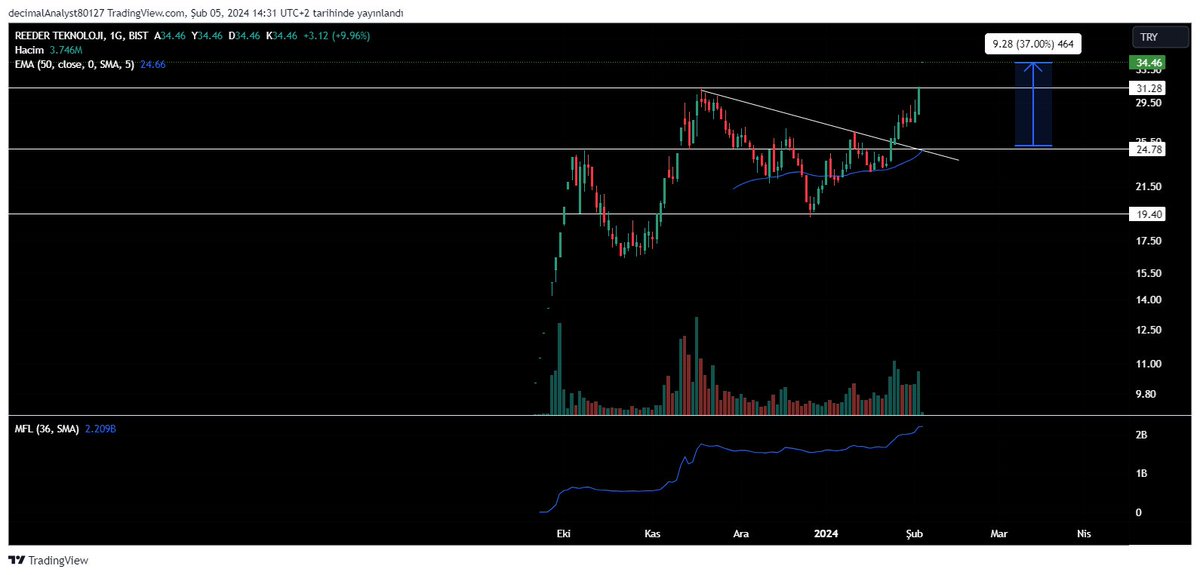Click the 9.28 (37.00%) 464 measurement label
This screenshot has width=1200, height=575.
tap(1033, 44)
